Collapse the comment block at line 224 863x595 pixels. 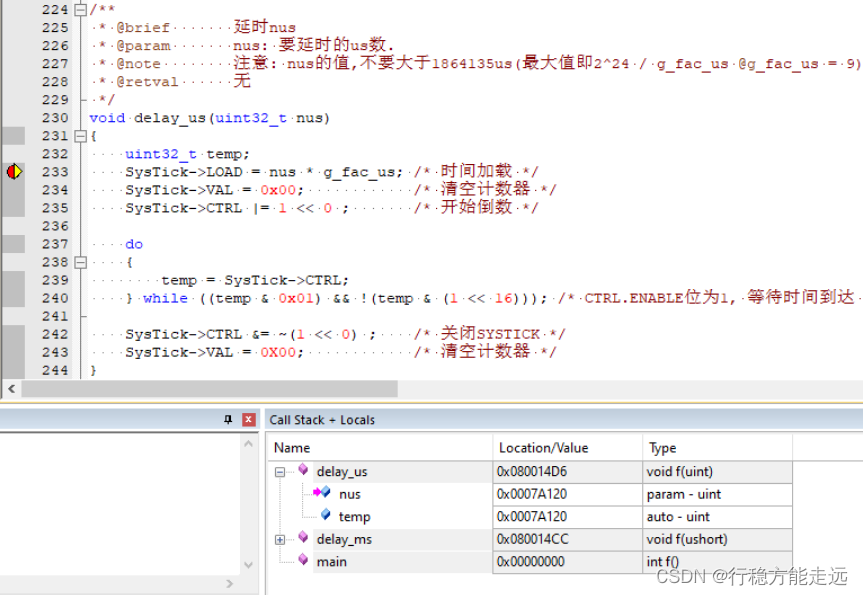80,9
